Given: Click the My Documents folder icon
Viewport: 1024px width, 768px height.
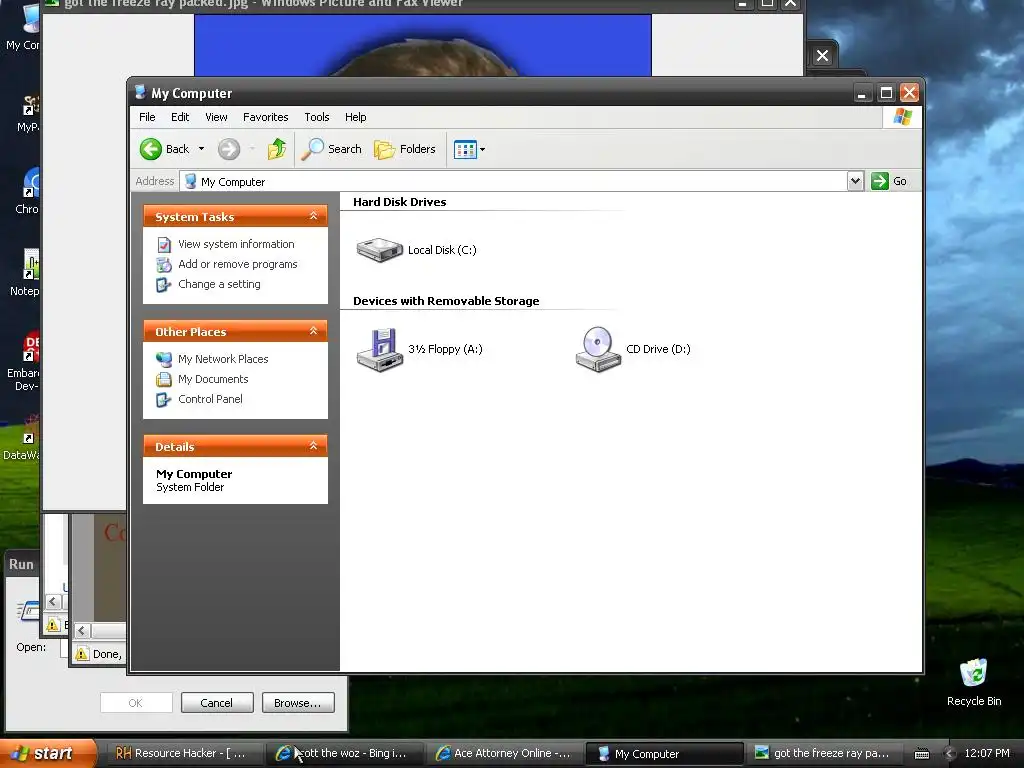Looking at the screenshot, I should pyautogui.click(x=164, y=379).
